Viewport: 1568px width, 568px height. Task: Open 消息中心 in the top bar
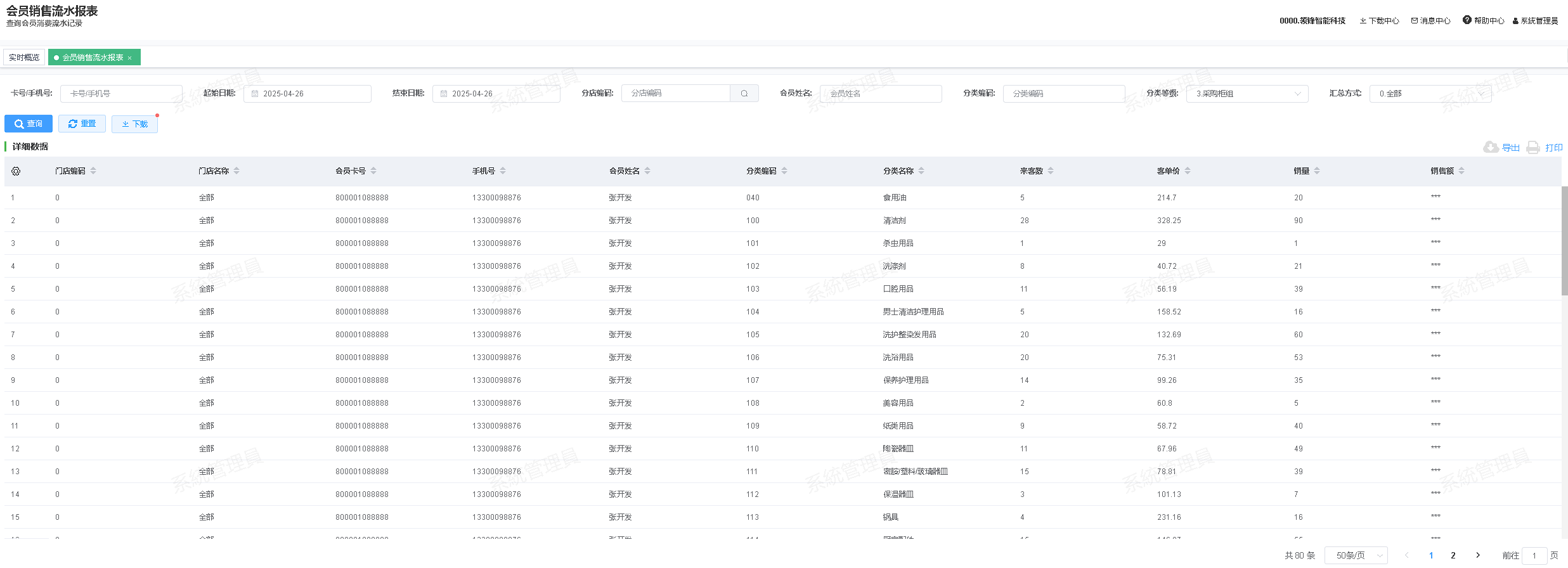1431,21
